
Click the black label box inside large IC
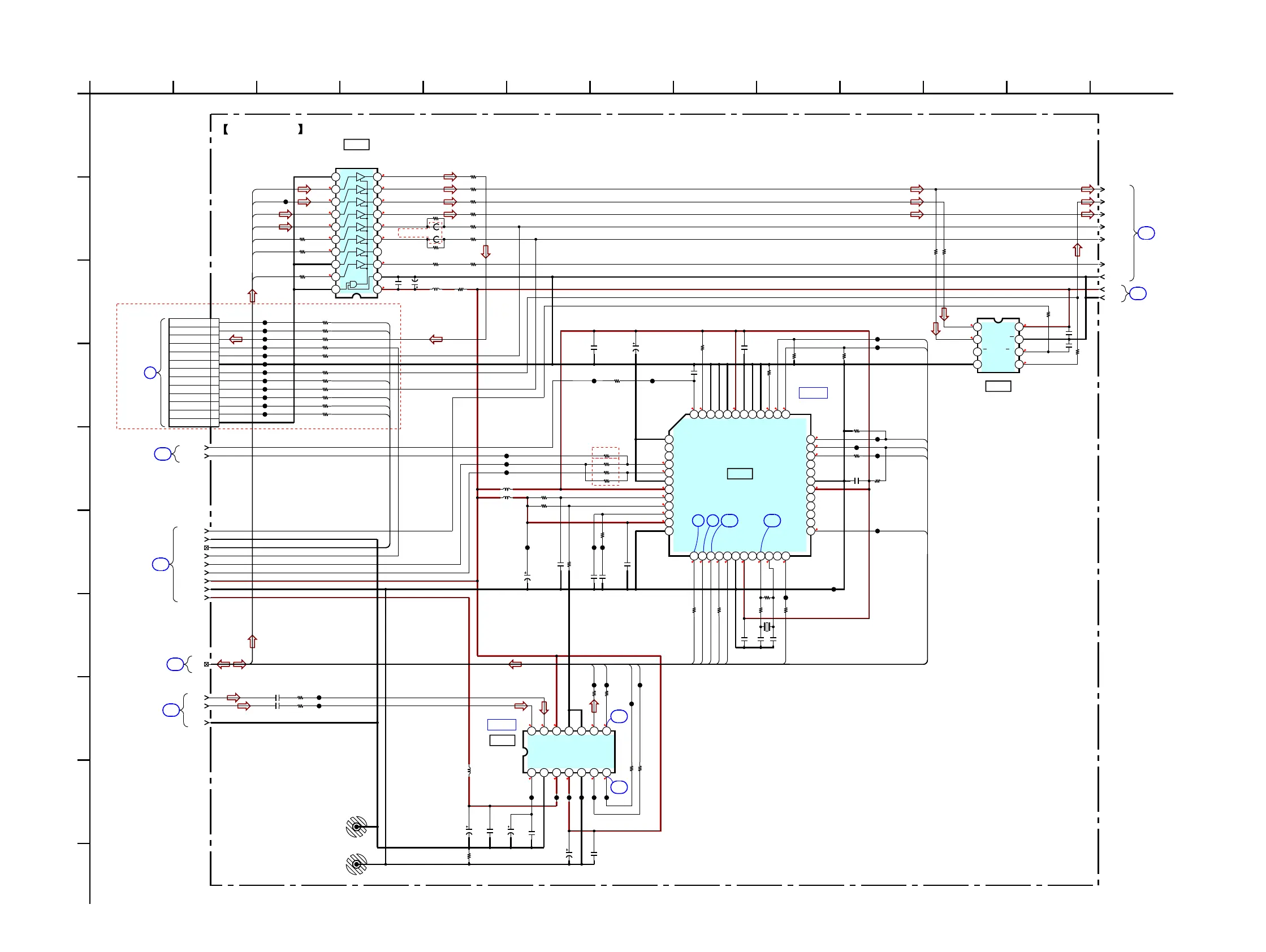coord(740,474)
